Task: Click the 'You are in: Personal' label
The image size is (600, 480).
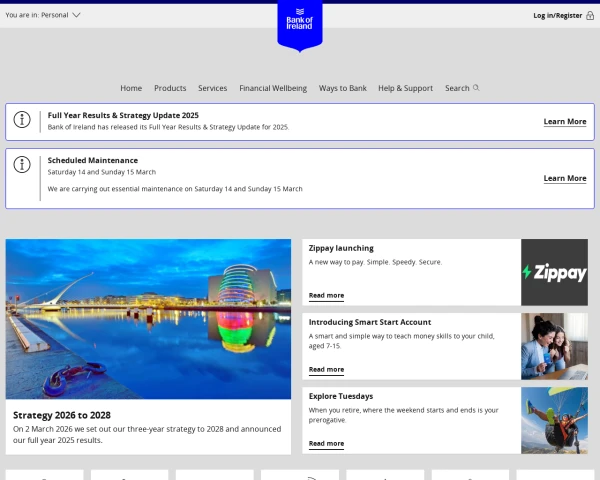Action: click(x=37, y=15)
